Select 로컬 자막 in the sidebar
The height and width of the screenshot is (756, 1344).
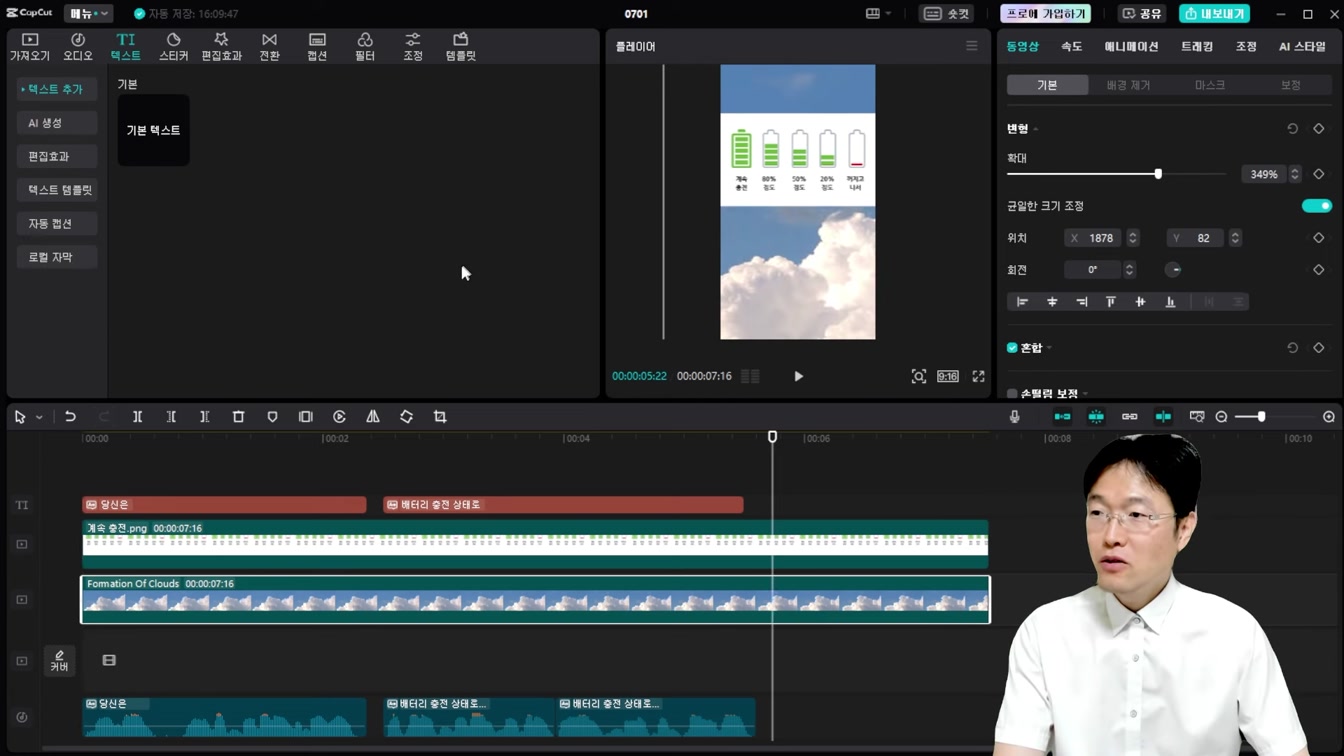[56, 257]
